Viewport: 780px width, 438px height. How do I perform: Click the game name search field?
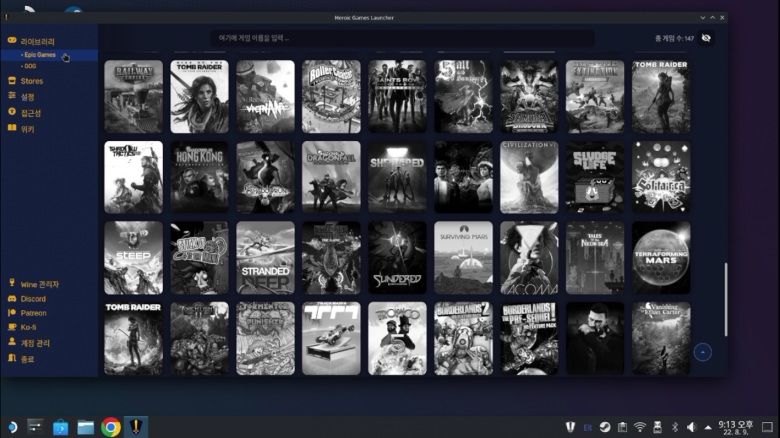(x=402, y=38)
